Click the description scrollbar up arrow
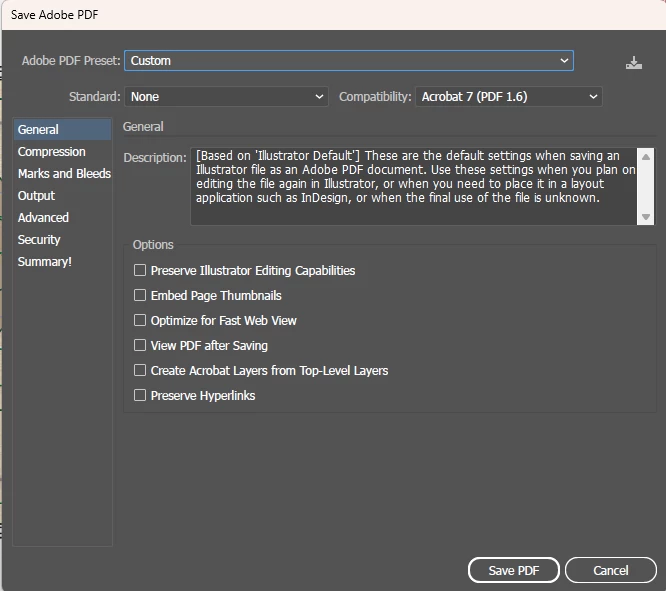The image size is (666, 591). [646, 157]
